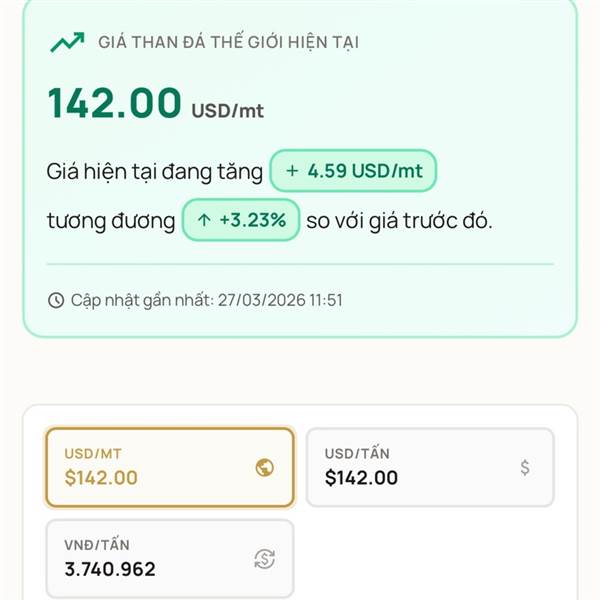Viewport: 600px width, 600px height.
Task: Switch to the USD/TẤN unit option
Action: pos(429,467)
